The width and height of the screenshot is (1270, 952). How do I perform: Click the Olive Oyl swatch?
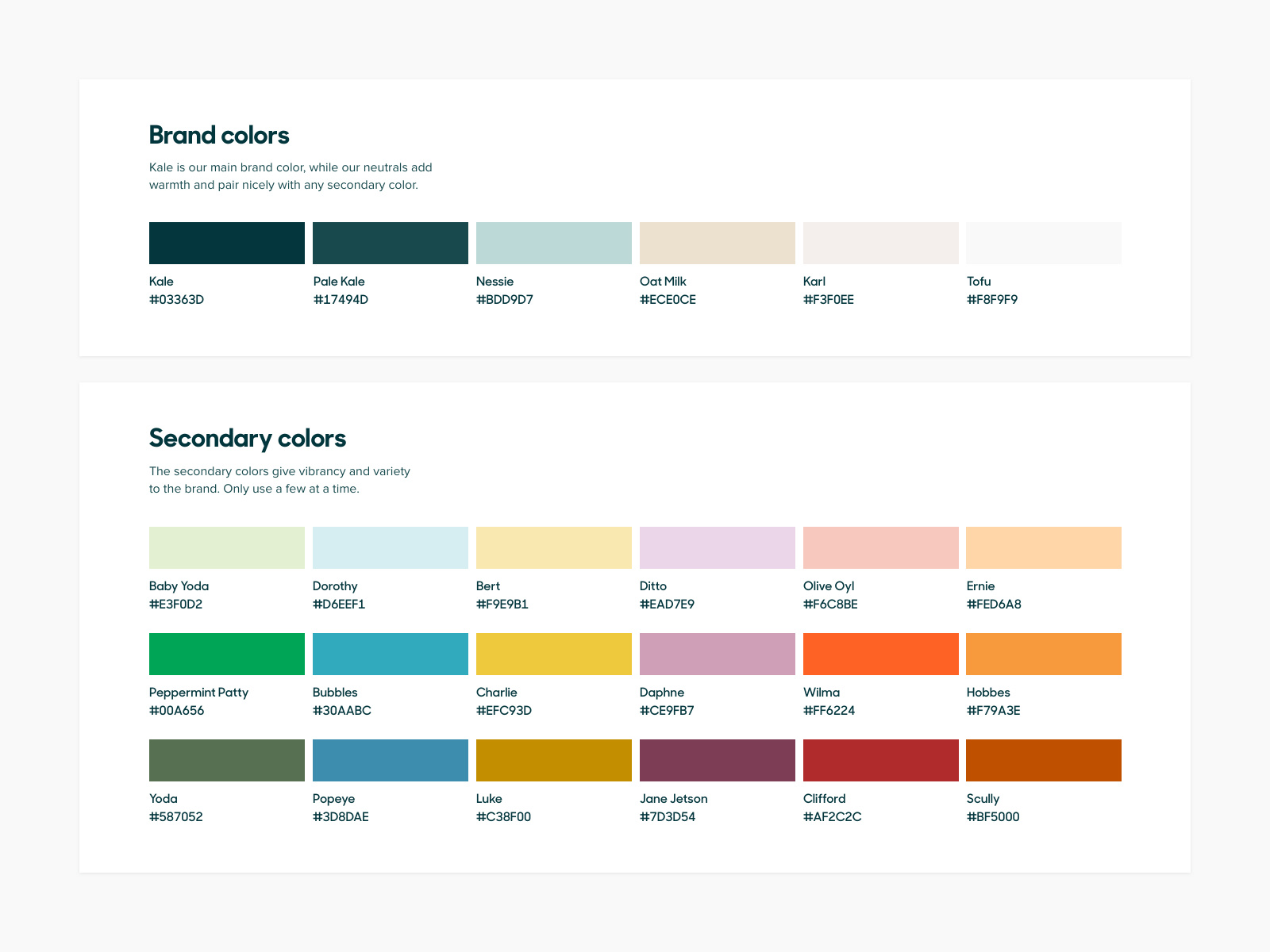[881, 547]
